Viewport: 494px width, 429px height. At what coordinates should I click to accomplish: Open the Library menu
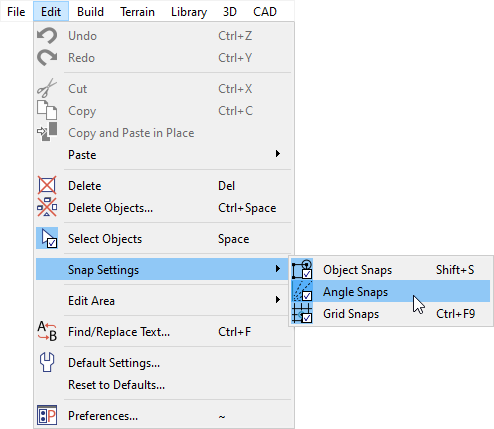(x=189, y=12)
